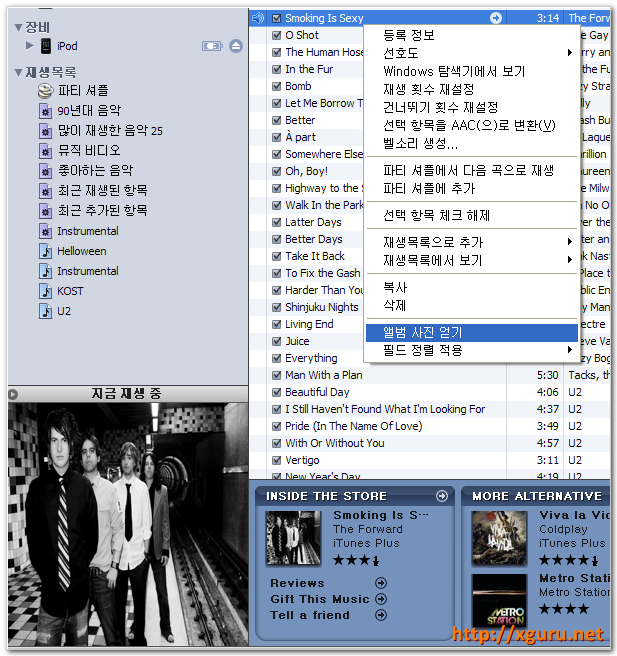
Task: Click the now playing band artwork
Action: coord(128,525)
